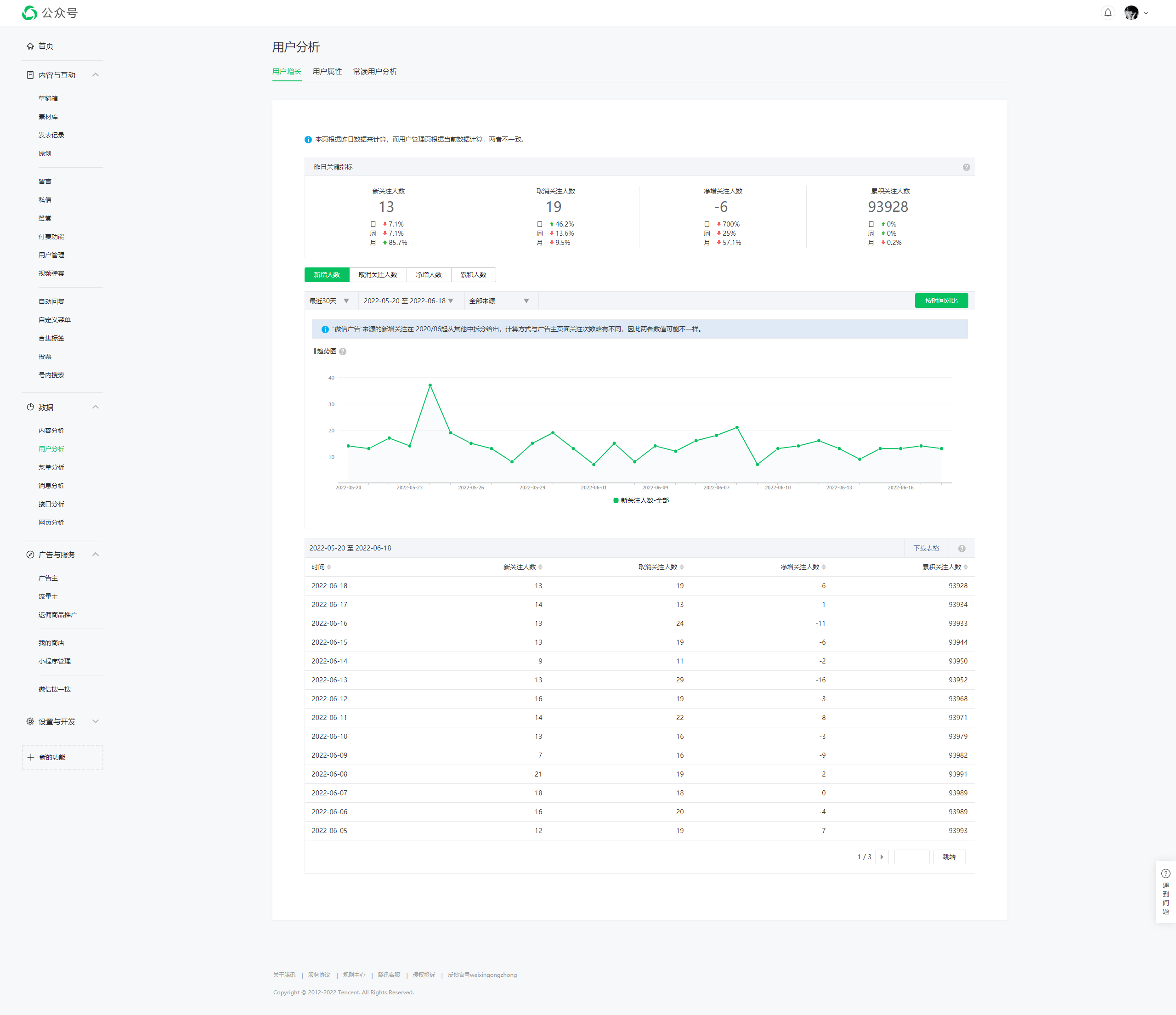Select 取消关注人数 chart metric toggle
This screenshot has width=1176, height=1015.
tap(378, 275)
